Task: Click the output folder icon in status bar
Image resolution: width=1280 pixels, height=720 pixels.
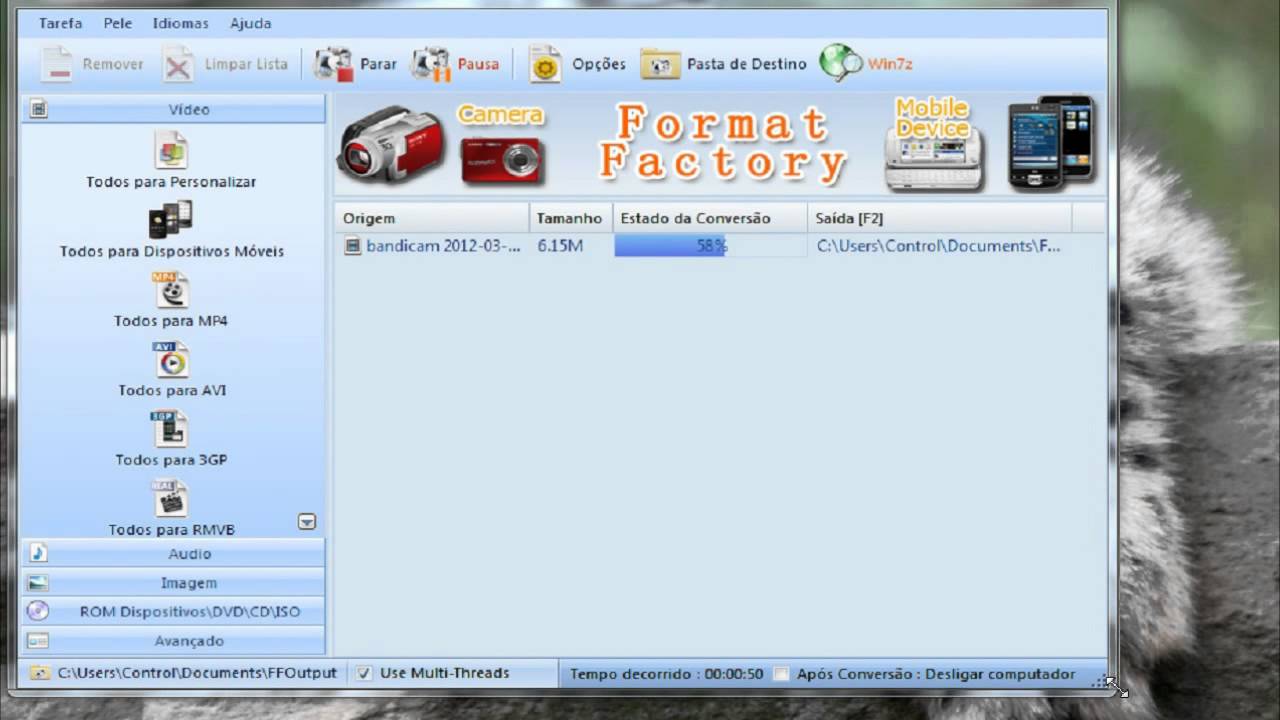Action: click(x=38, y=673)
